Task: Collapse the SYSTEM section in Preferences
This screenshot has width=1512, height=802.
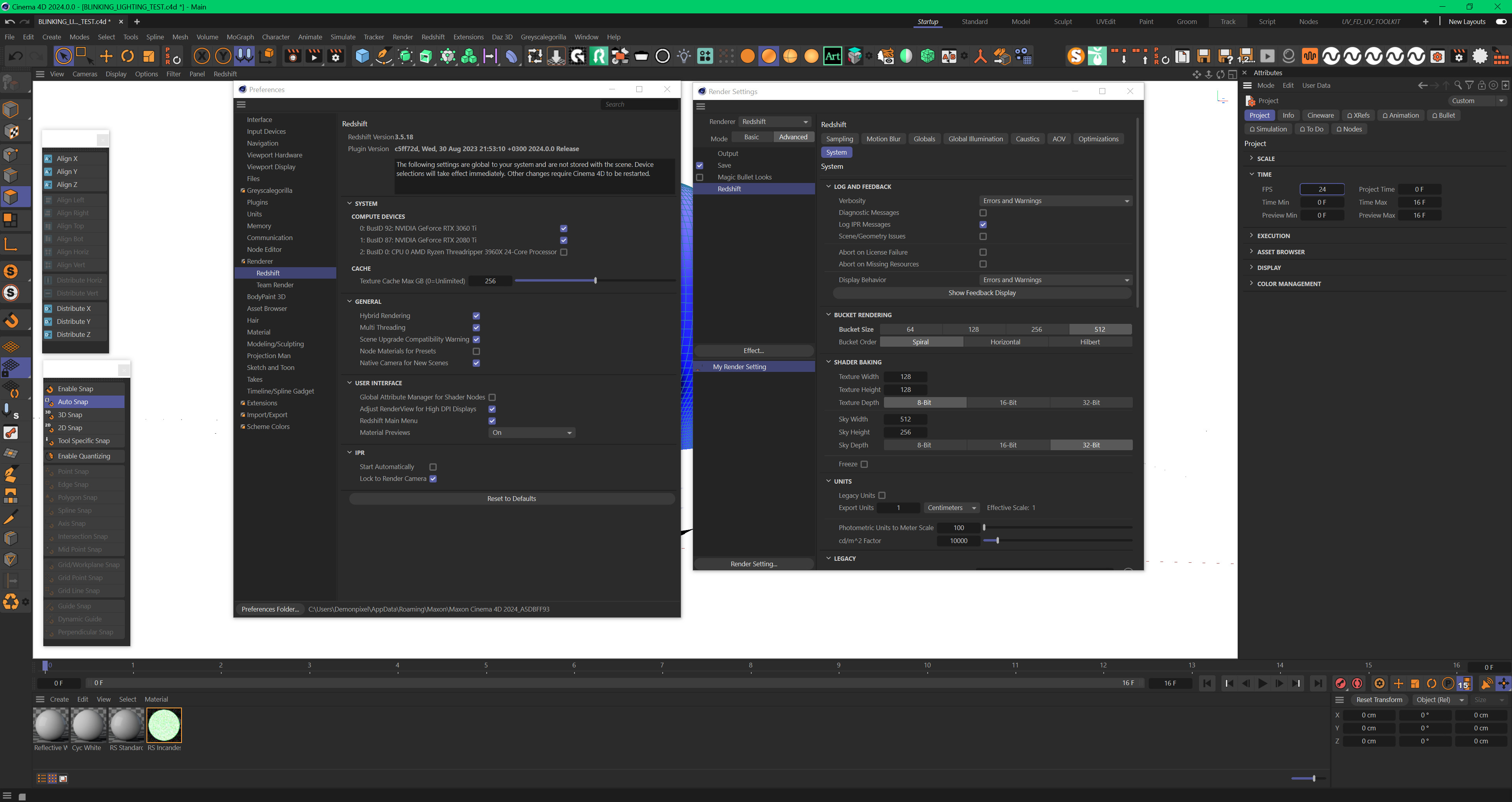Action: (350, 203)
